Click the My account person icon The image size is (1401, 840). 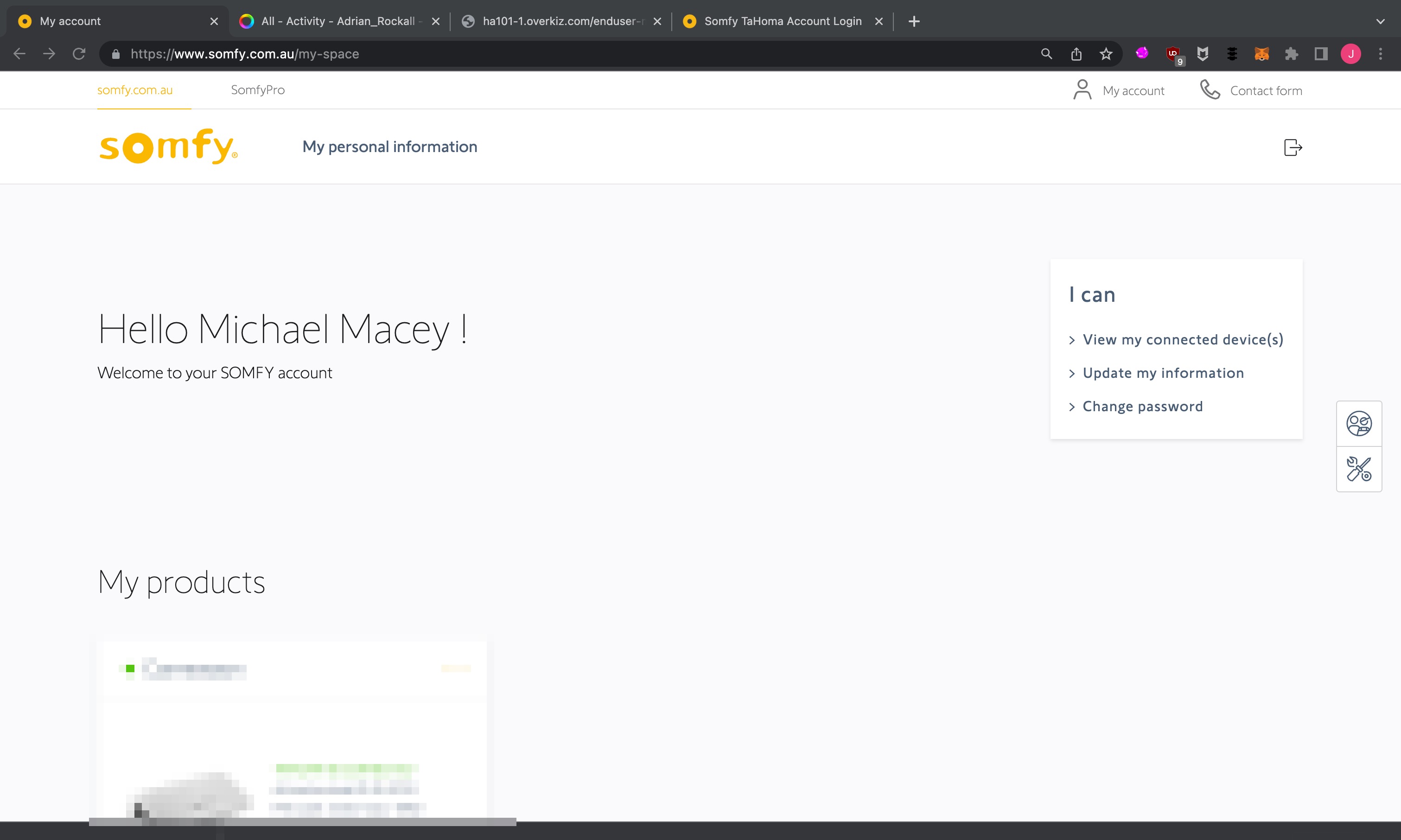coord(1082,90)
